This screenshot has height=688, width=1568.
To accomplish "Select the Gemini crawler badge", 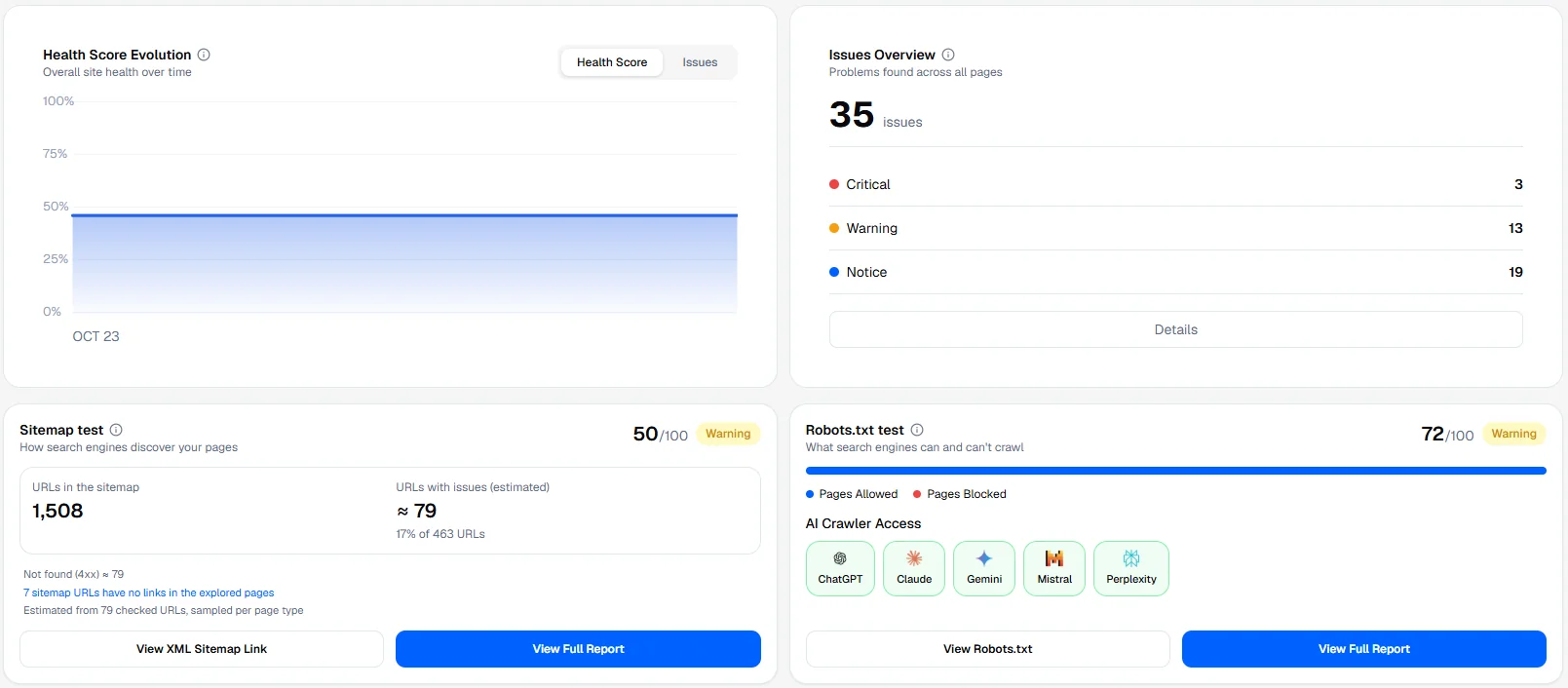I will click(984, 568).
